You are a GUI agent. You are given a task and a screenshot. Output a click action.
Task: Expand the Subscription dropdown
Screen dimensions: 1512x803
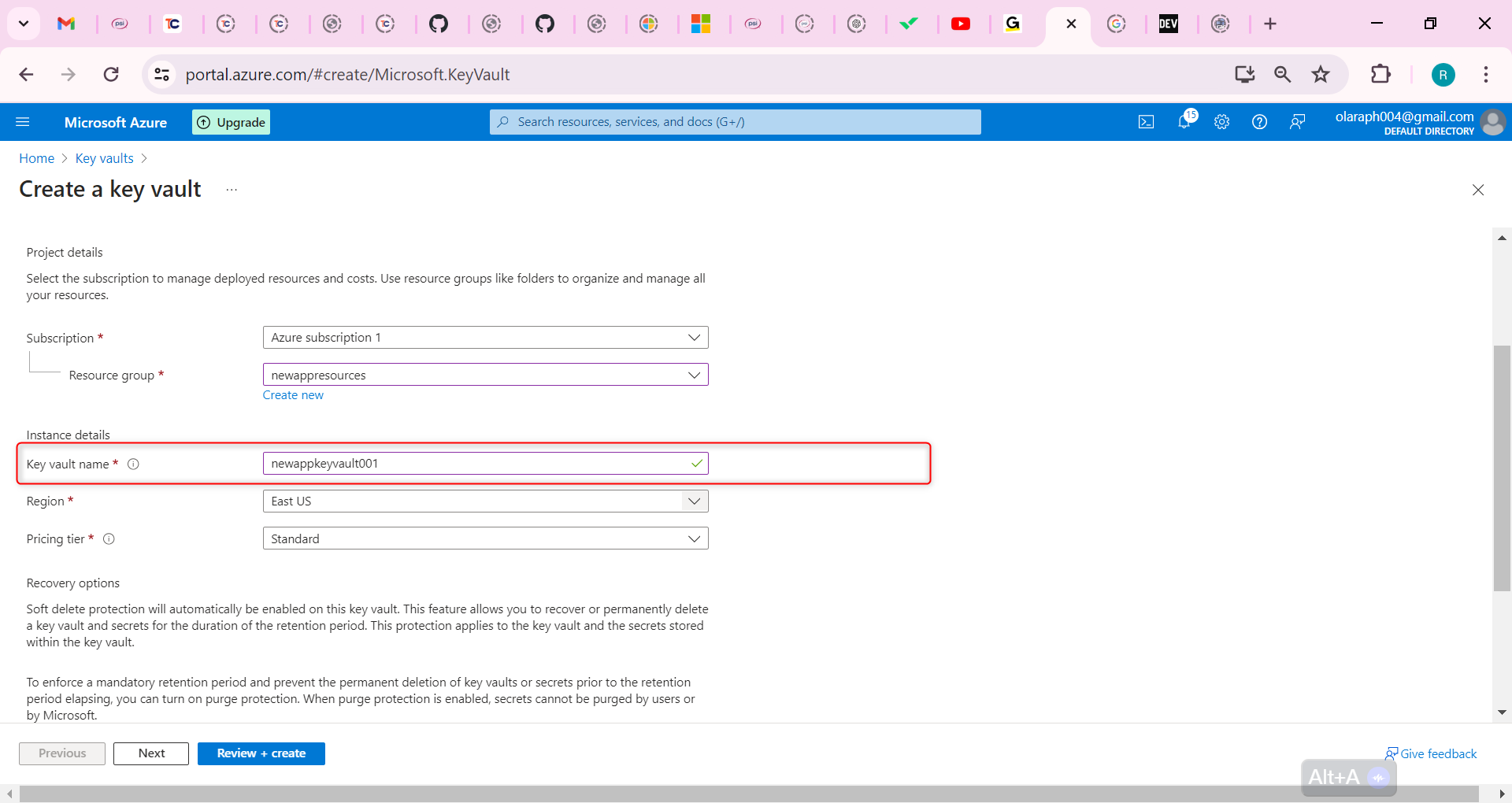(486, 338)
